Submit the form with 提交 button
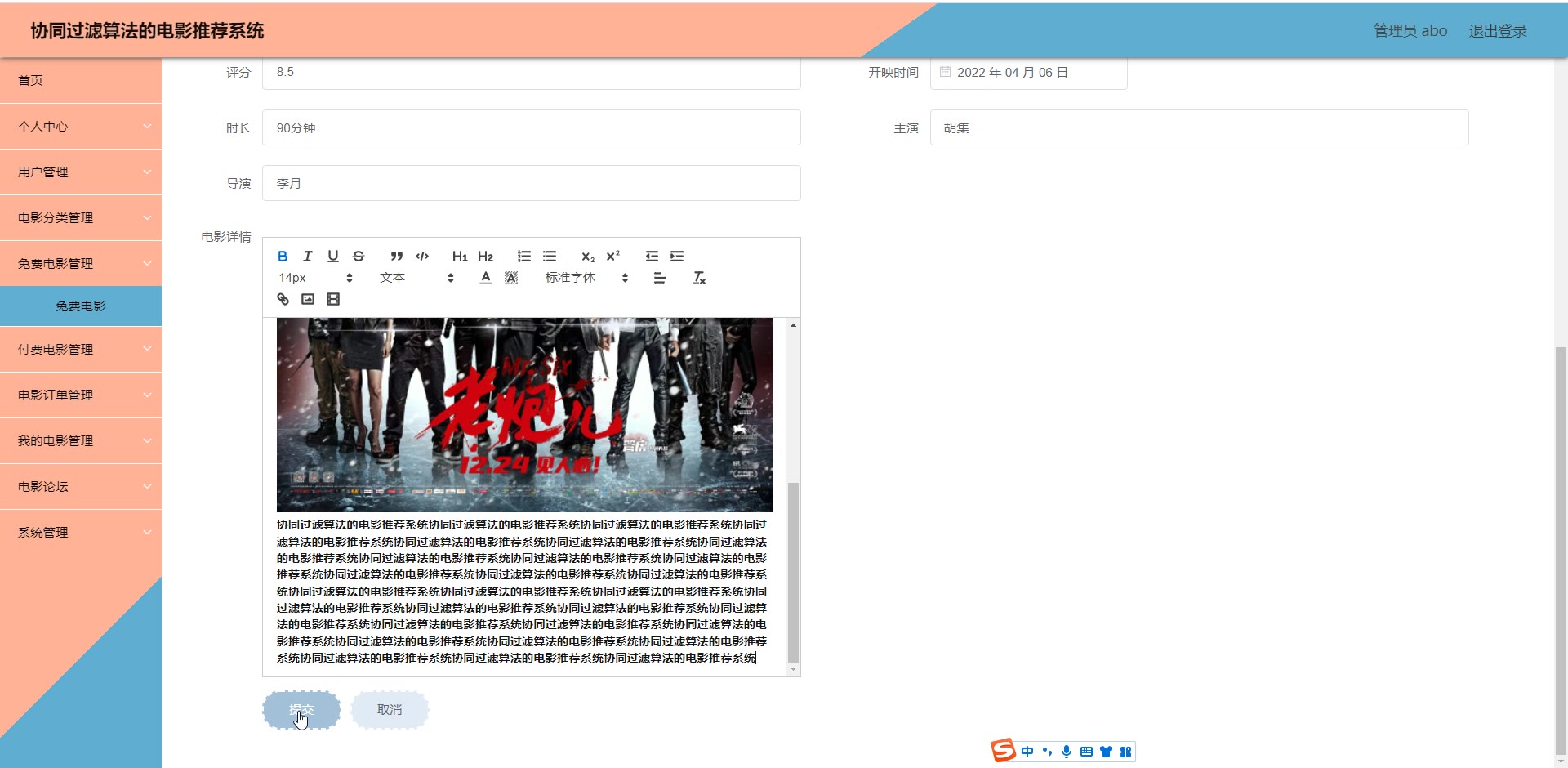Image resolution: width=1568 pixels, height=768 pixels. click(x=301, y=710)
